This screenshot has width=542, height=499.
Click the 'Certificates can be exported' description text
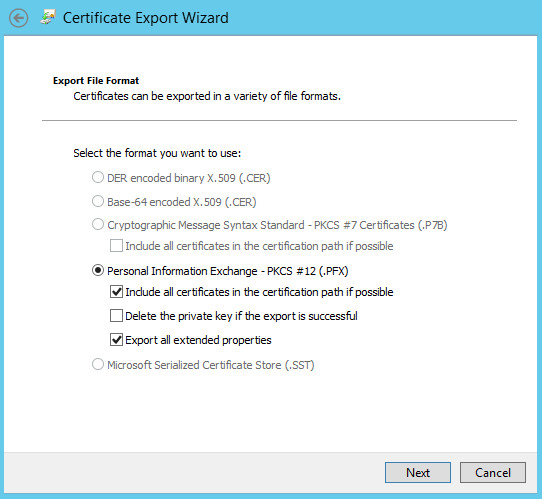[x=207, y=96]
